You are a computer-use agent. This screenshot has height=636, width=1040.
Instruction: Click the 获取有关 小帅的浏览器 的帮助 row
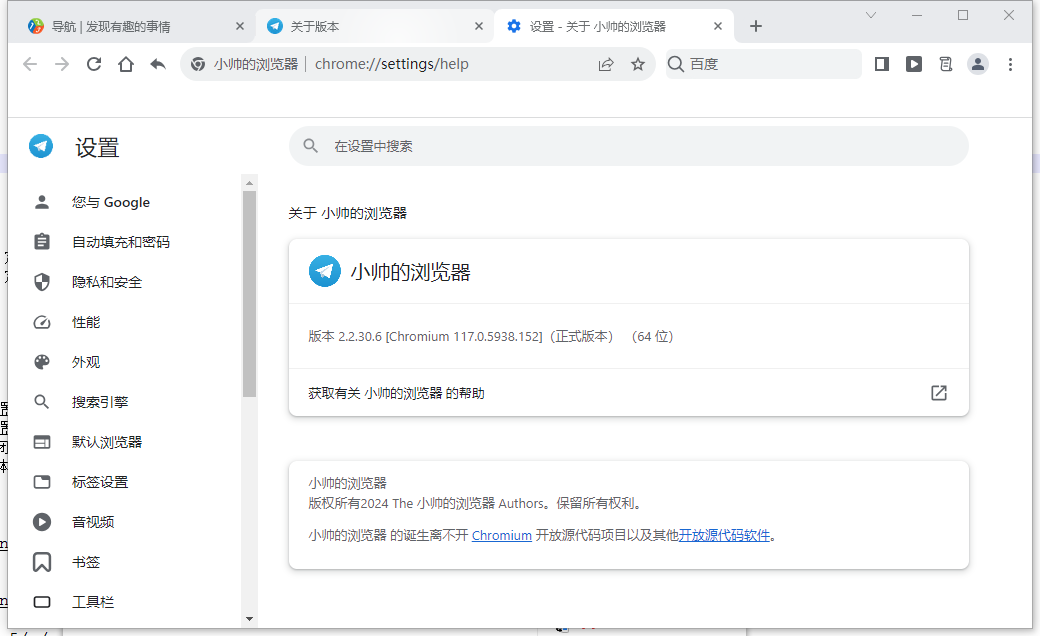tap(629, 393)
